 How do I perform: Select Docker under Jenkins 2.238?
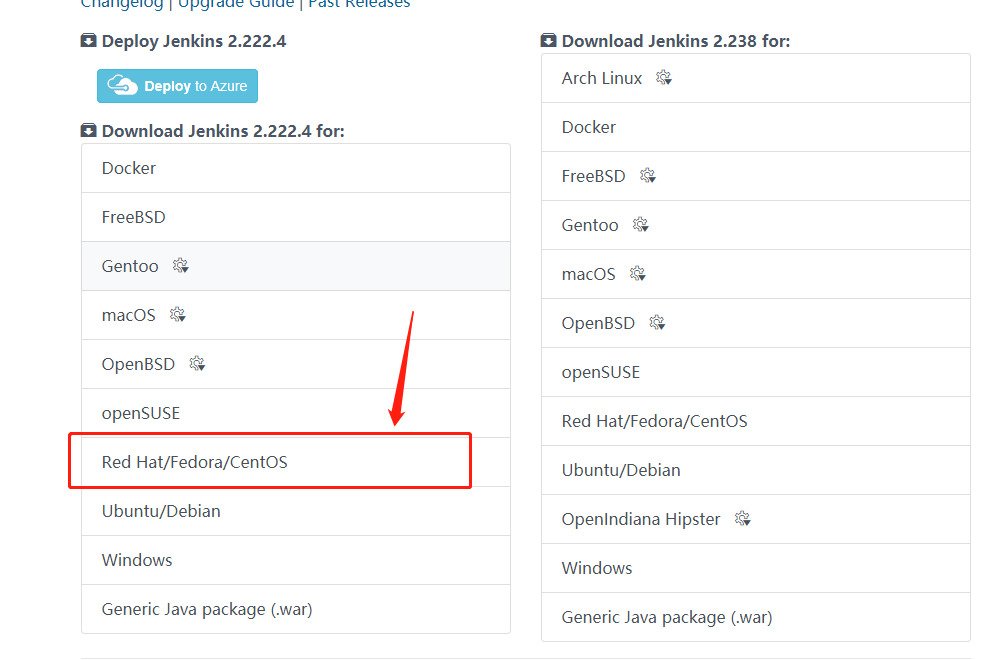pos(756,127)
